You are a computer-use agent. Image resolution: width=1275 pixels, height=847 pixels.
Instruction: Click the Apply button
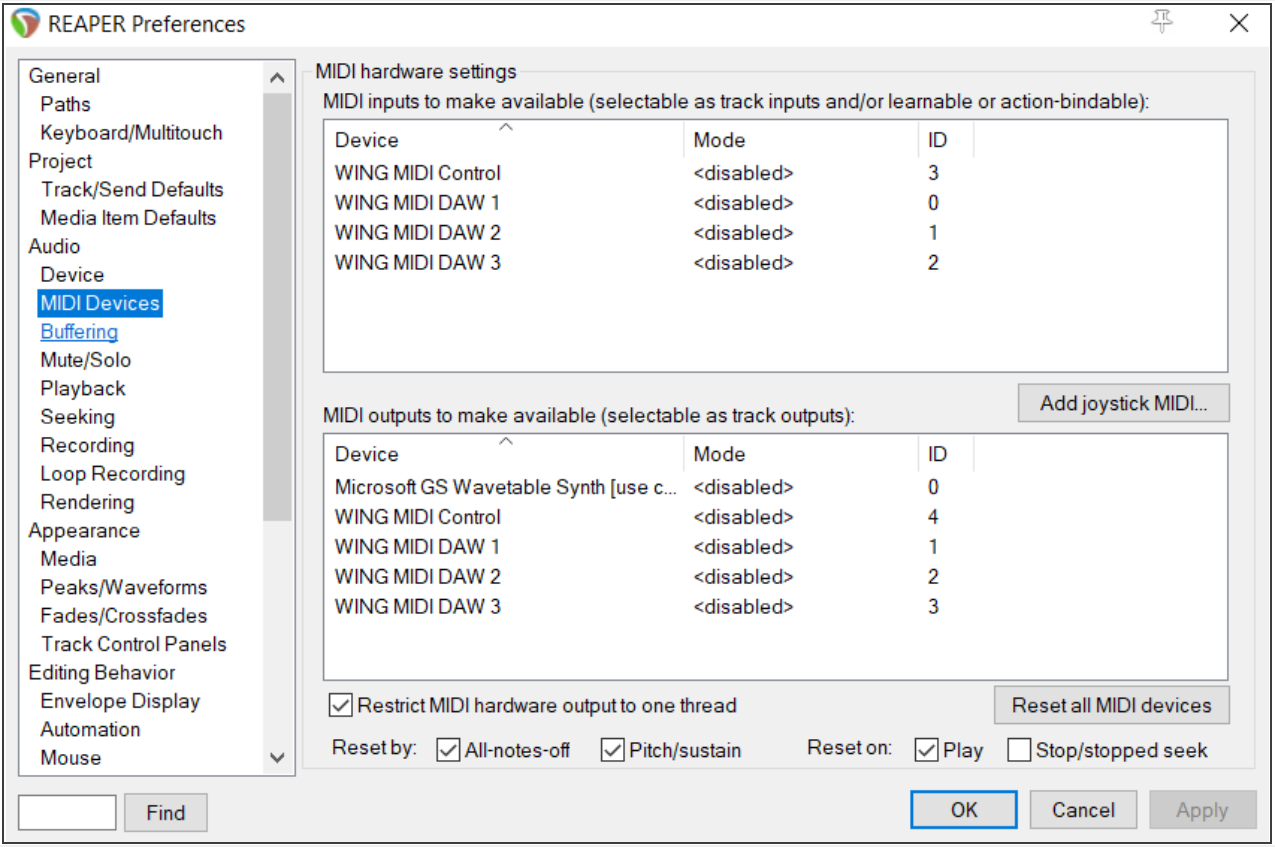1202,810
